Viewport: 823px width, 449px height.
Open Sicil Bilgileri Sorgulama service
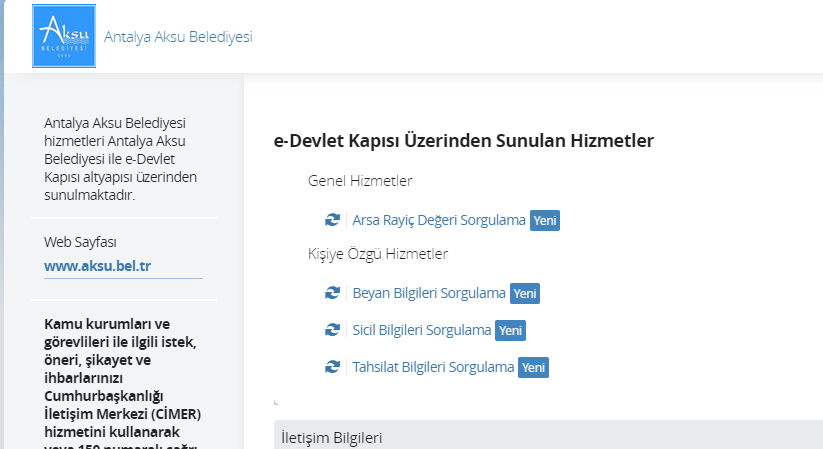[x=421, y=330]
